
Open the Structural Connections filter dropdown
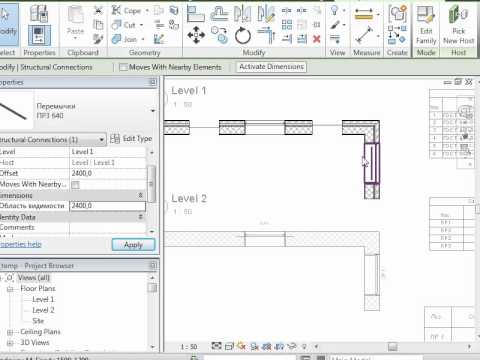pyautogui.click(x=101, y=140)
